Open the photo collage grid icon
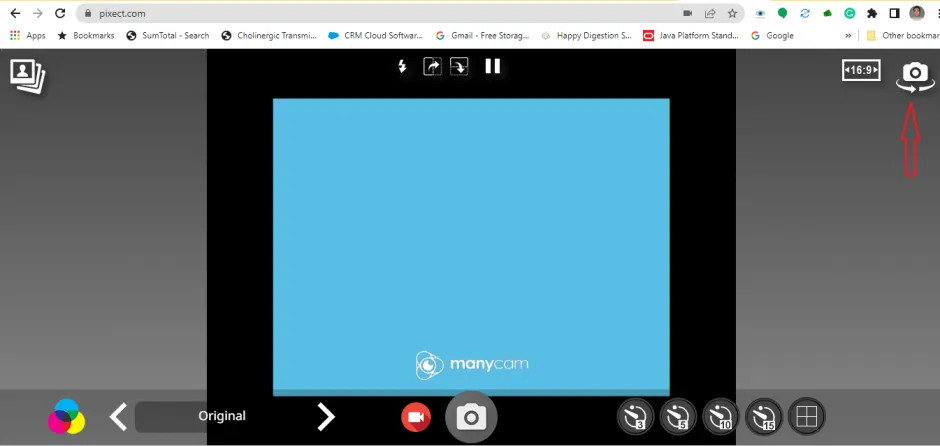This screenshot has height=446, width=940. coord(807,416)
